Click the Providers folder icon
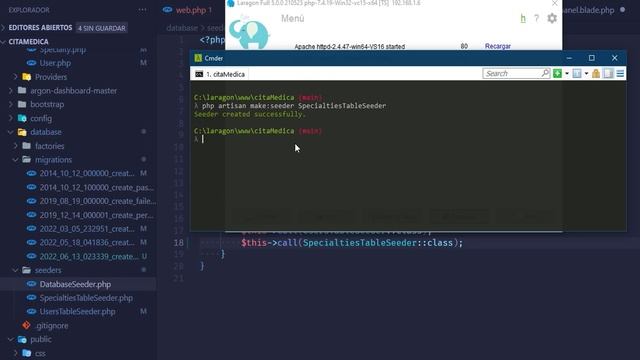 [x=27, y=77]
